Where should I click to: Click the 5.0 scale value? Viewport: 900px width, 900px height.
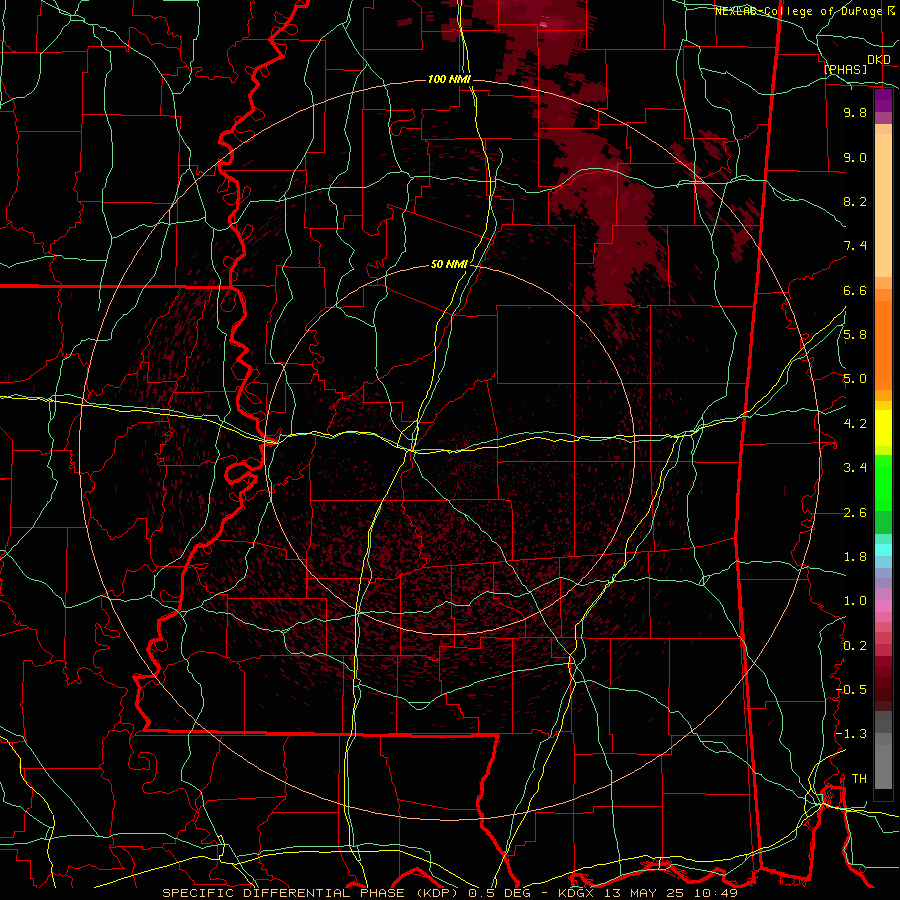(855, 379)
